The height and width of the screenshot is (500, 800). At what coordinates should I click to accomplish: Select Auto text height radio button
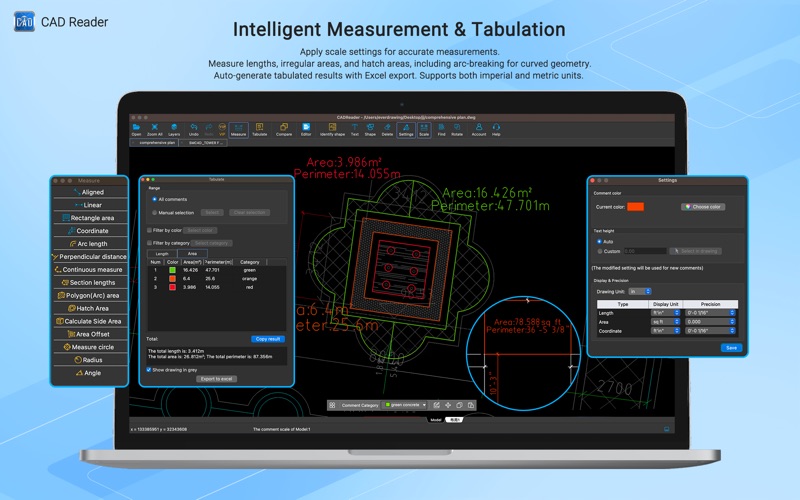[x=599, y=241]
